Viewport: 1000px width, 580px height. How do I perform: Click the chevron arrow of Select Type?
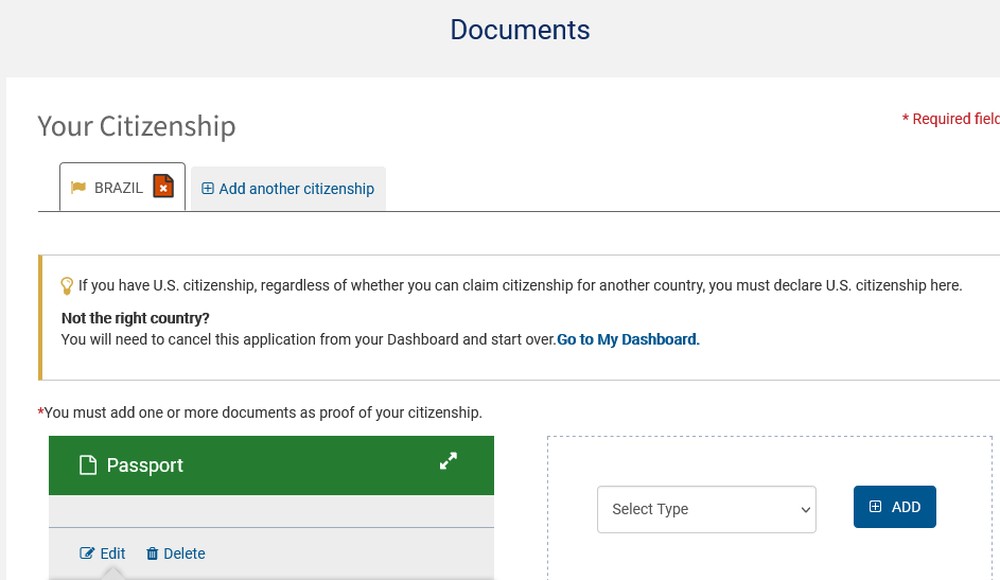click(x=805, y=510)
